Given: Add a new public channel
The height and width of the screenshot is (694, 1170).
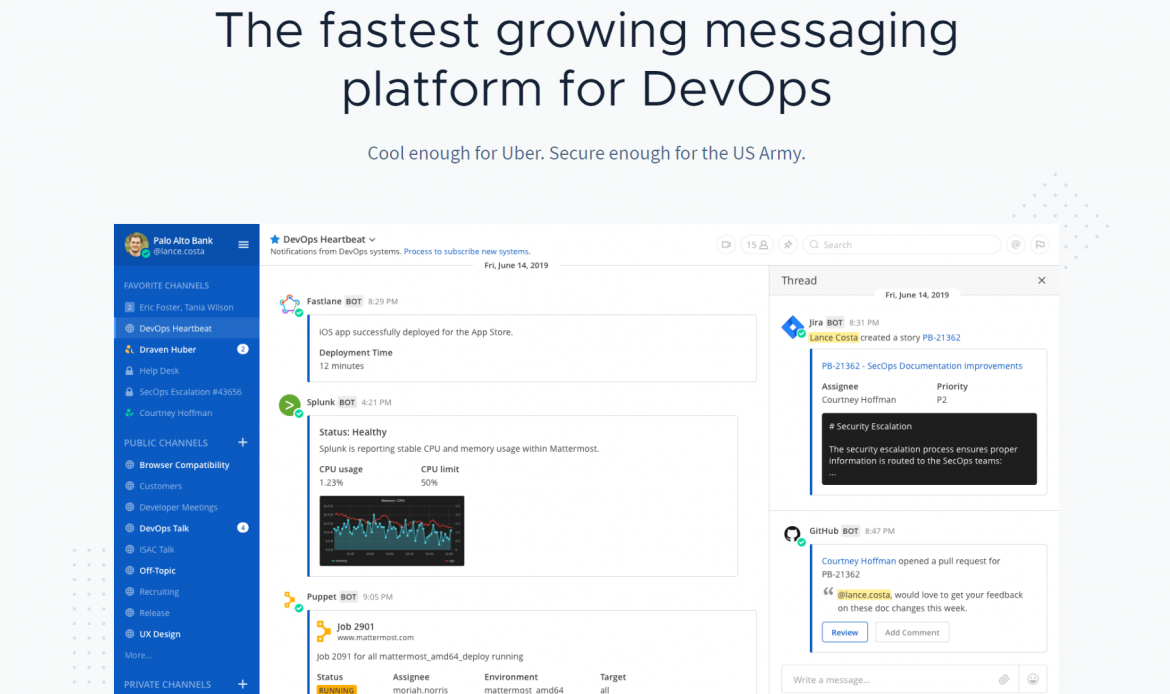Looking at the screenshot, I should coord(242,442).
